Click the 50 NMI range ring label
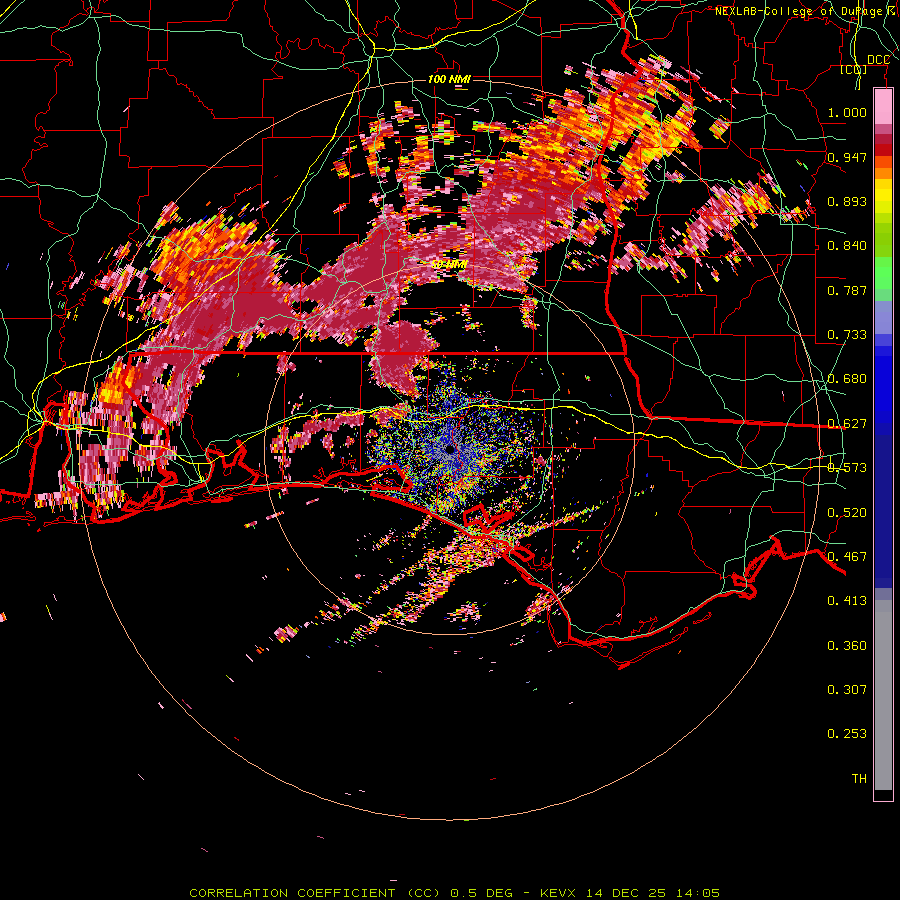The image size is (900, 900). pos(449,265)
